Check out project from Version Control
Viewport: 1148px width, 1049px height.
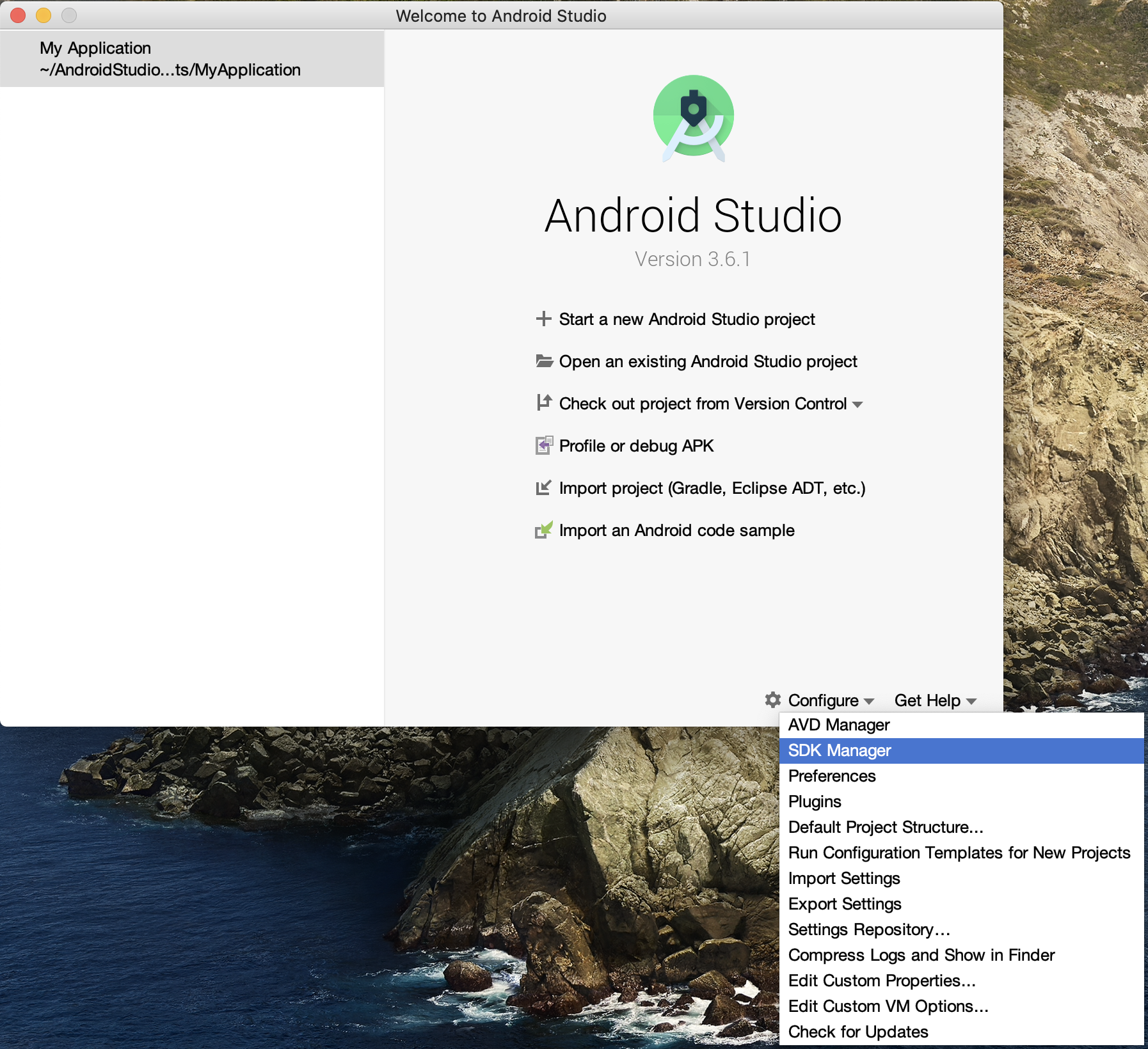pyautogui.click(x=703, y=404)
